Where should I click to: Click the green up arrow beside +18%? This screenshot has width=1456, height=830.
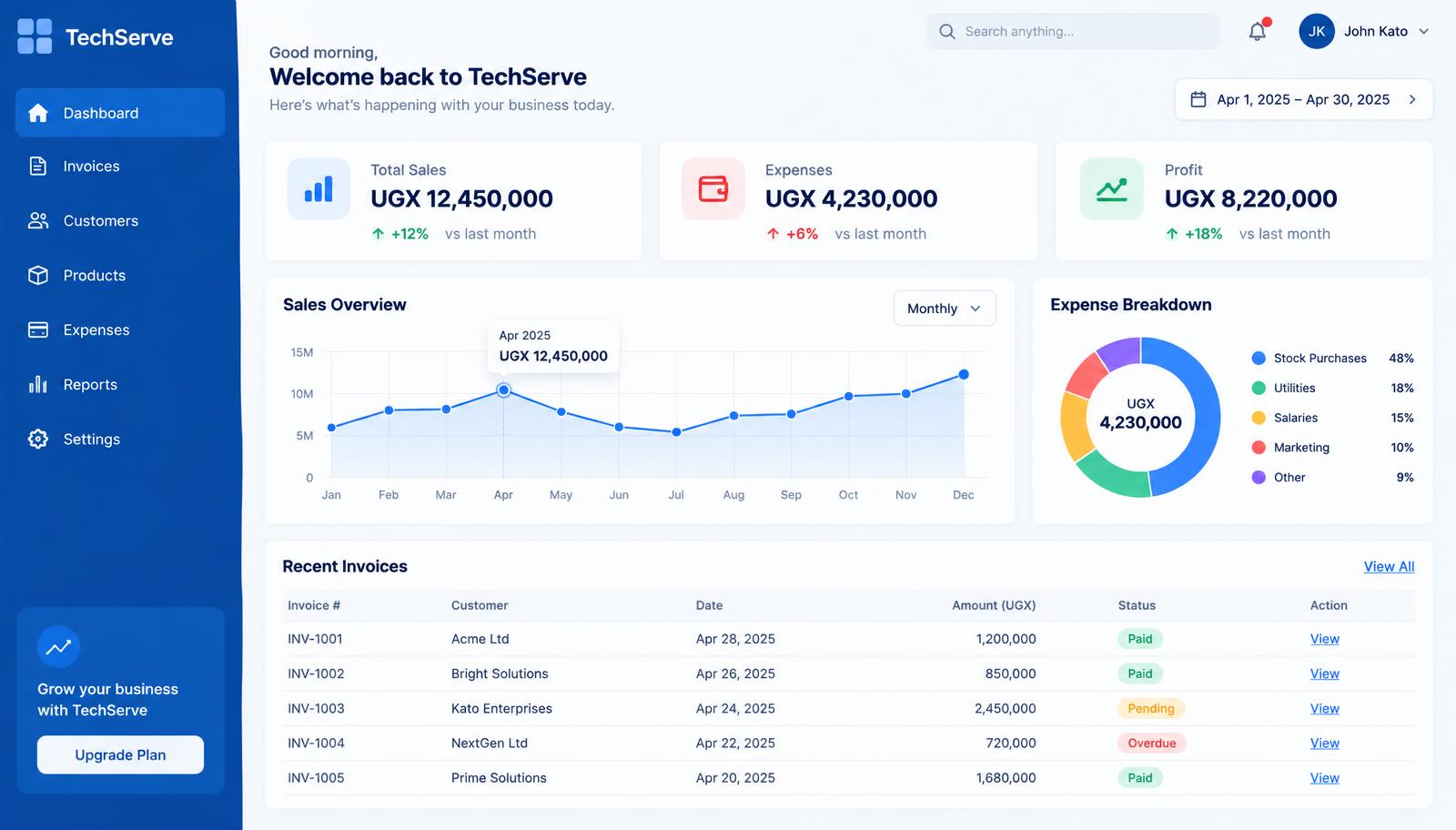point(1172,234)
